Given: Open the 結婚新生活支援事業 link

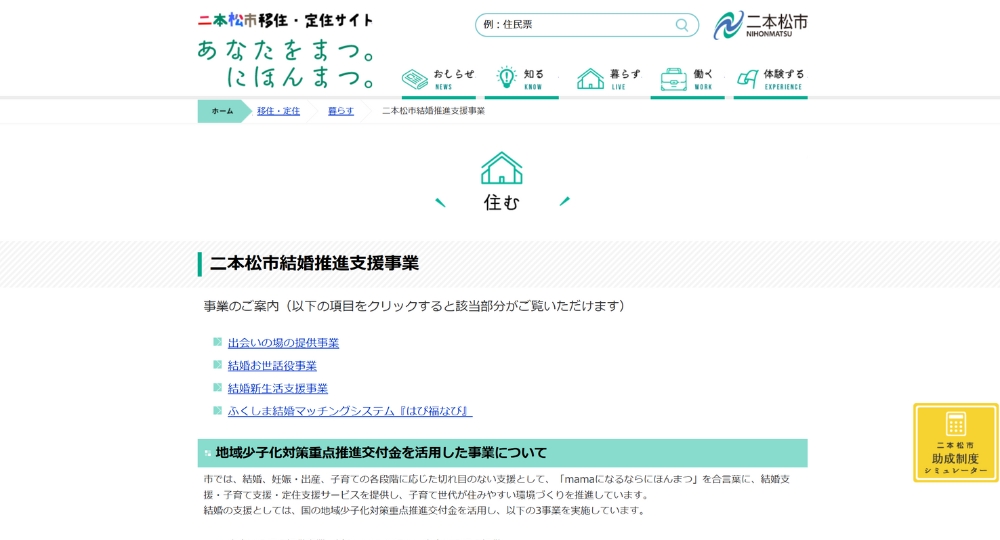Looking at the screenshot, I should coord(277,389).
